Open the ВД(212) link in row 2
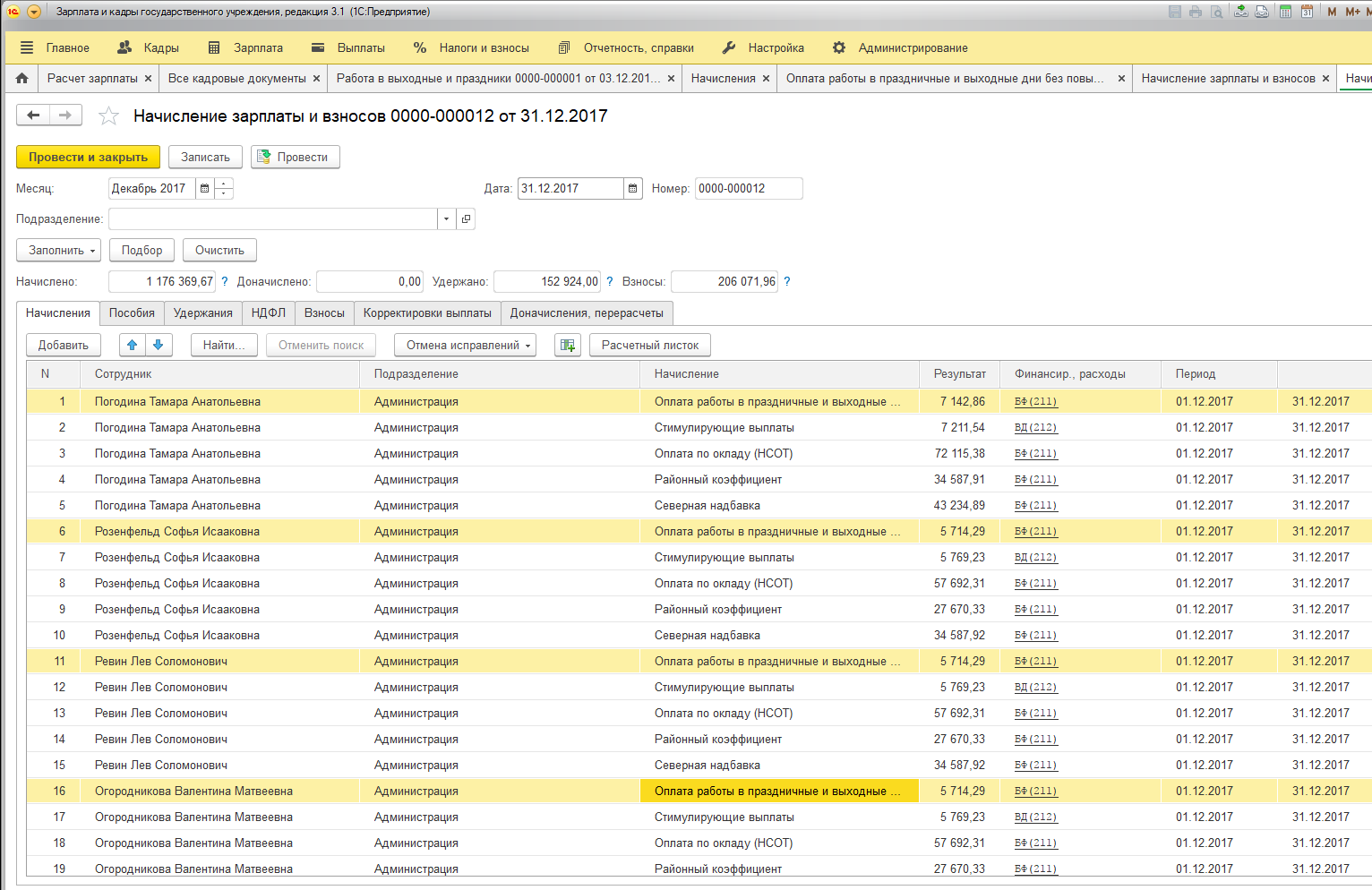The height and width of the screenshot is (890, 1372). (1035, 427)
